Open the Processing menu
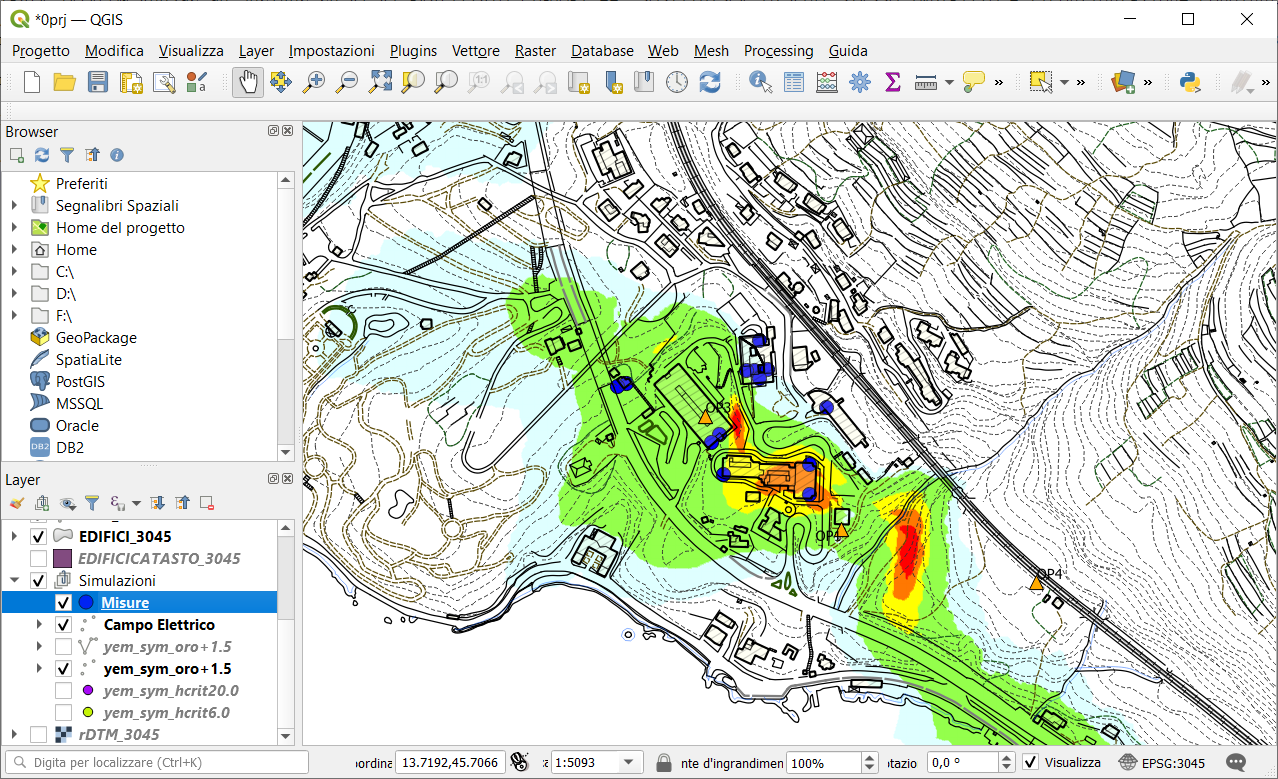The width and height of the screenshot is (1278, 779). 778,51
